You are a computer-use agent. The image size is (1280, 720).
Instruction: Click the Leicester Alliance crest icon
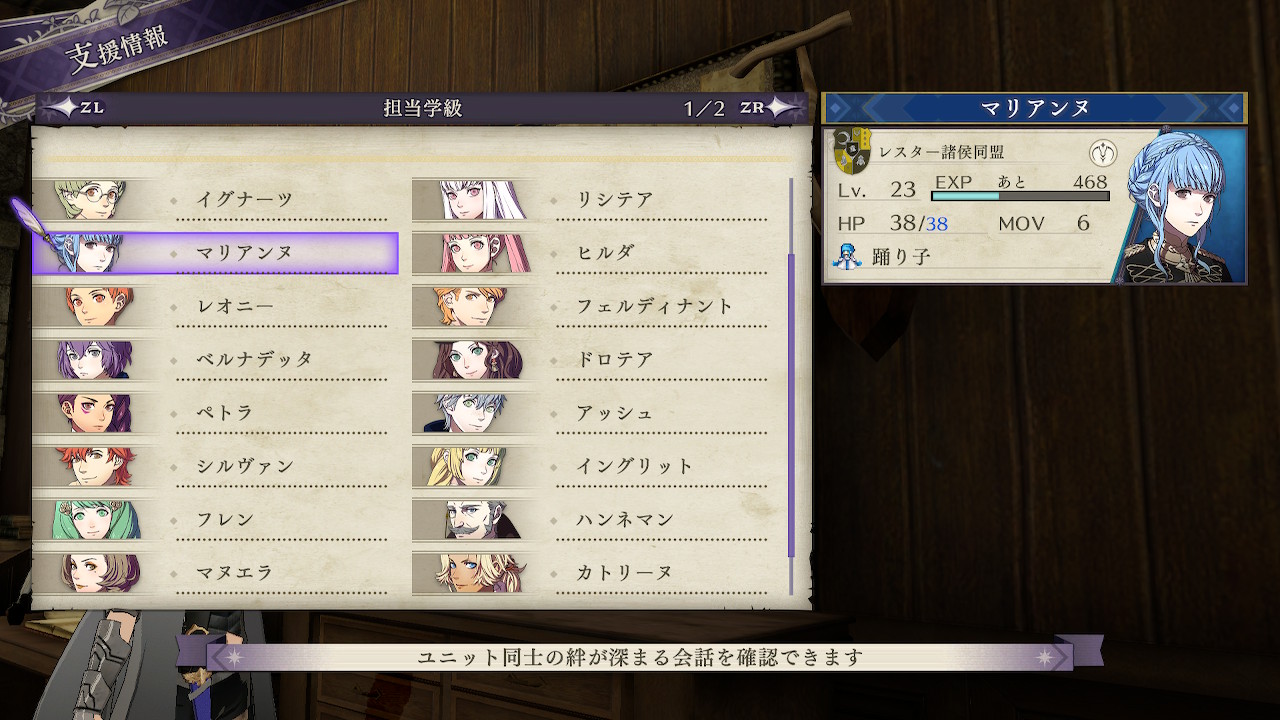(x=852, y=153)
